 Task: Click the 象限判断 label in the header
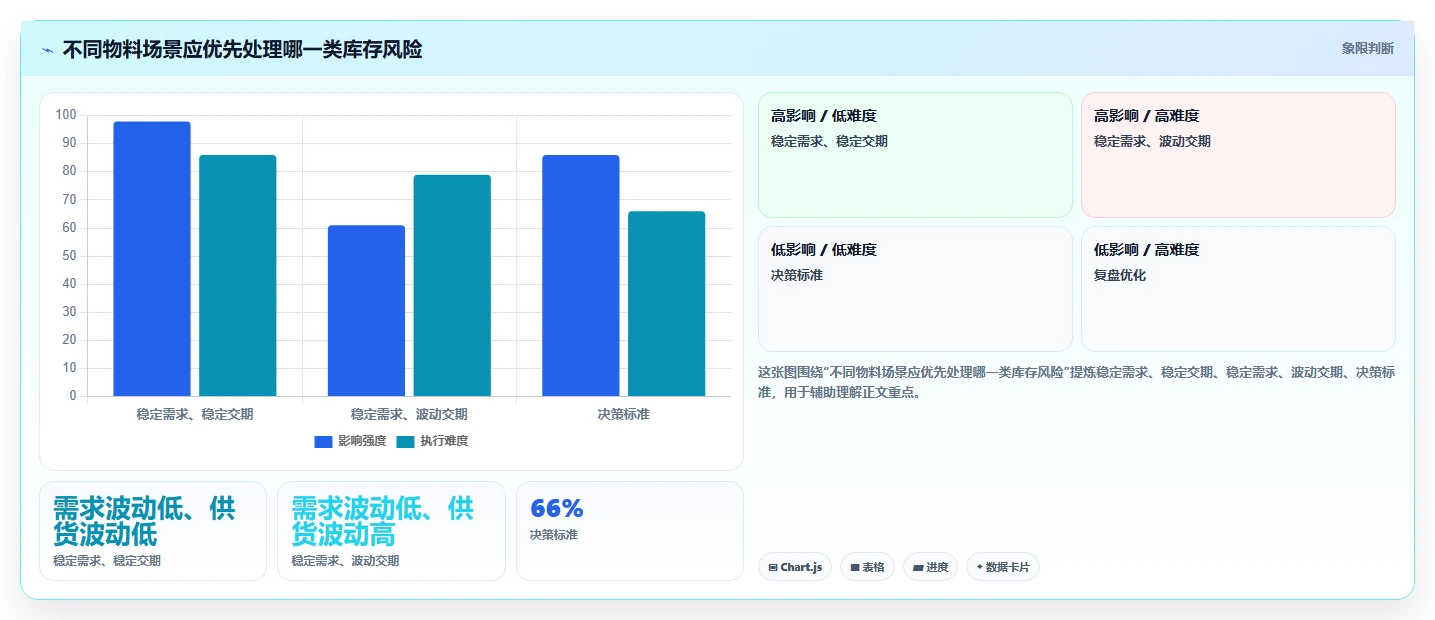[x=1367, y=48]
